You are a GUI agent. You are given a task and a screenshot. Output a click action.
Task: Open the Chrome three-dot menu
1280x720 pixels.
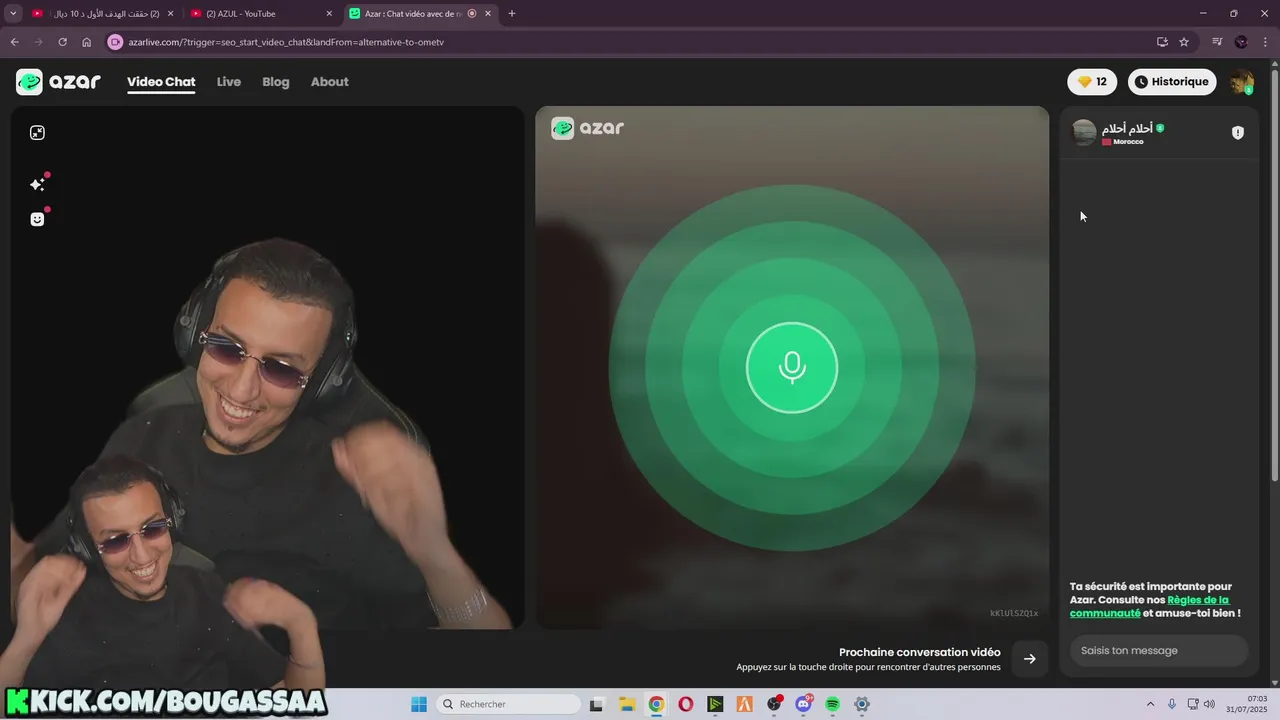coord(1264,42)
